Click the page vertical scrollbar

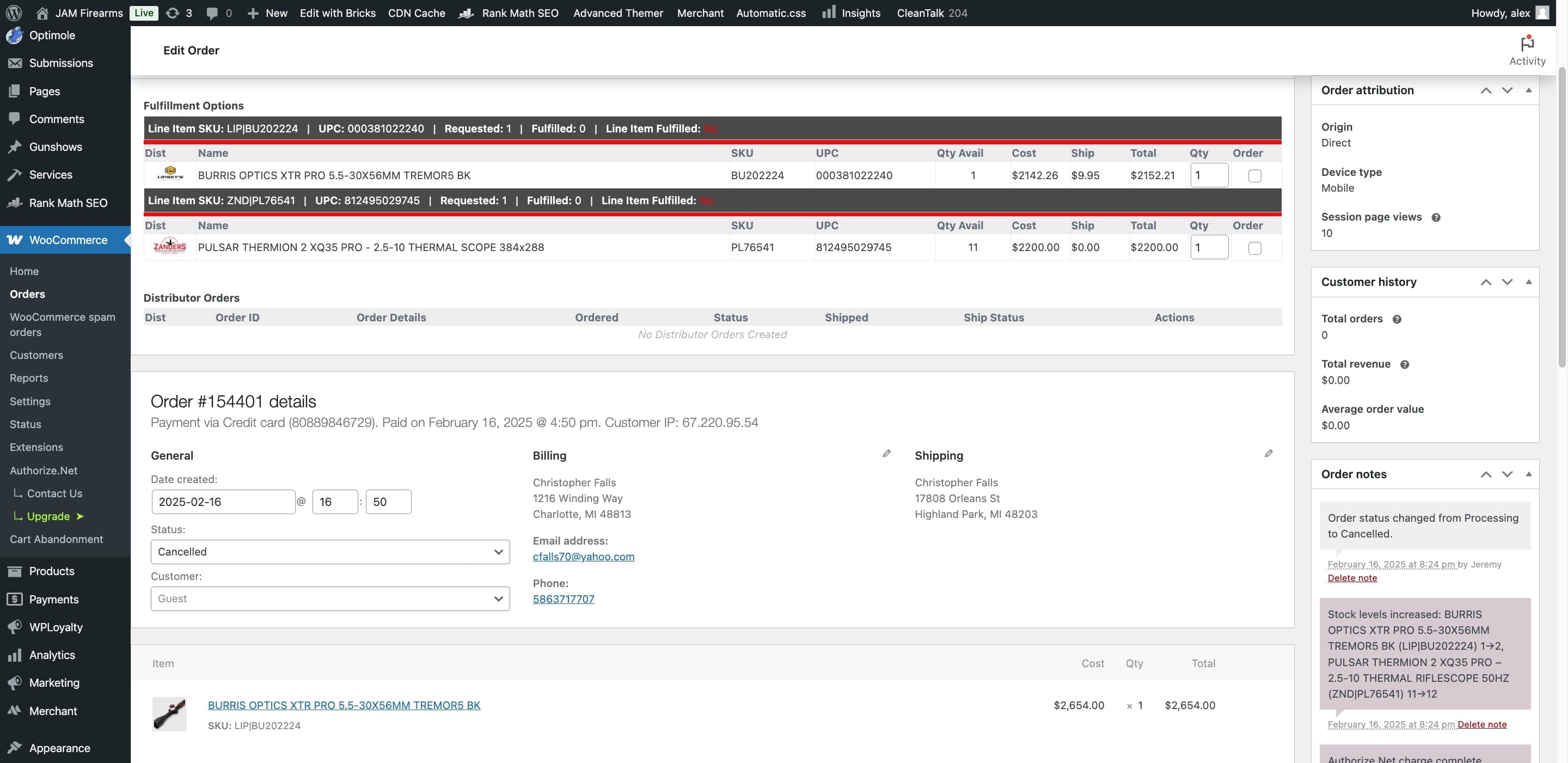click(1562, 216)
